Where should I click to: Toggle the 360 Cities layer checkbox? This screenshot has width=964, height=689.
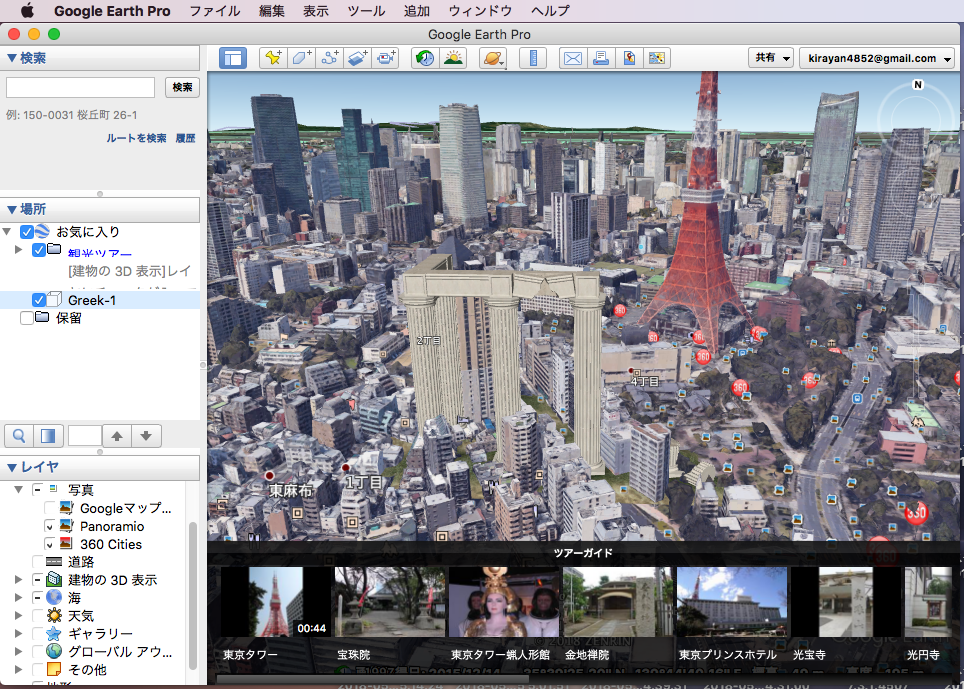click(50, 544)
